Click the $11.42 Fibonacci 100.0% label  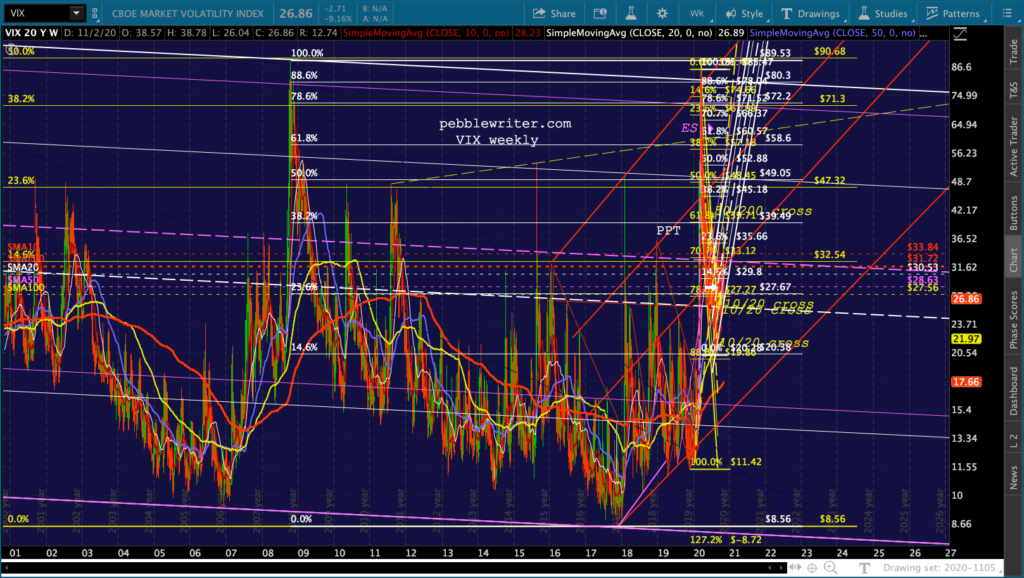point(746,462)
